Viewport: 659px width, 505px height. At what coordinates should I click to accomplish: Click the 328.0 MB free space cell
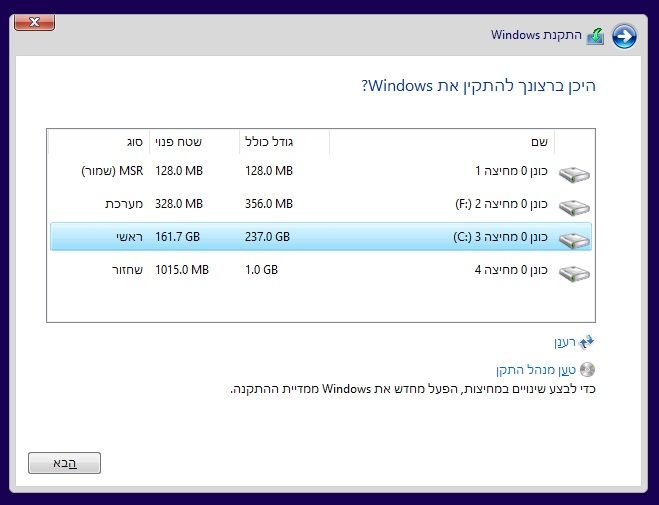[x=179, y=204]
